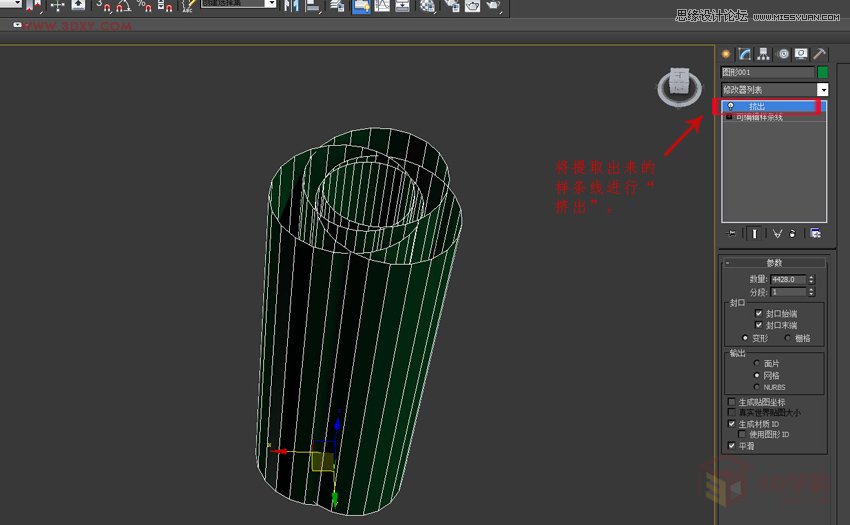Viewport: 850px width, 525px height.
Task: Open the Create panel sun icon
Action: pos(726,54)
